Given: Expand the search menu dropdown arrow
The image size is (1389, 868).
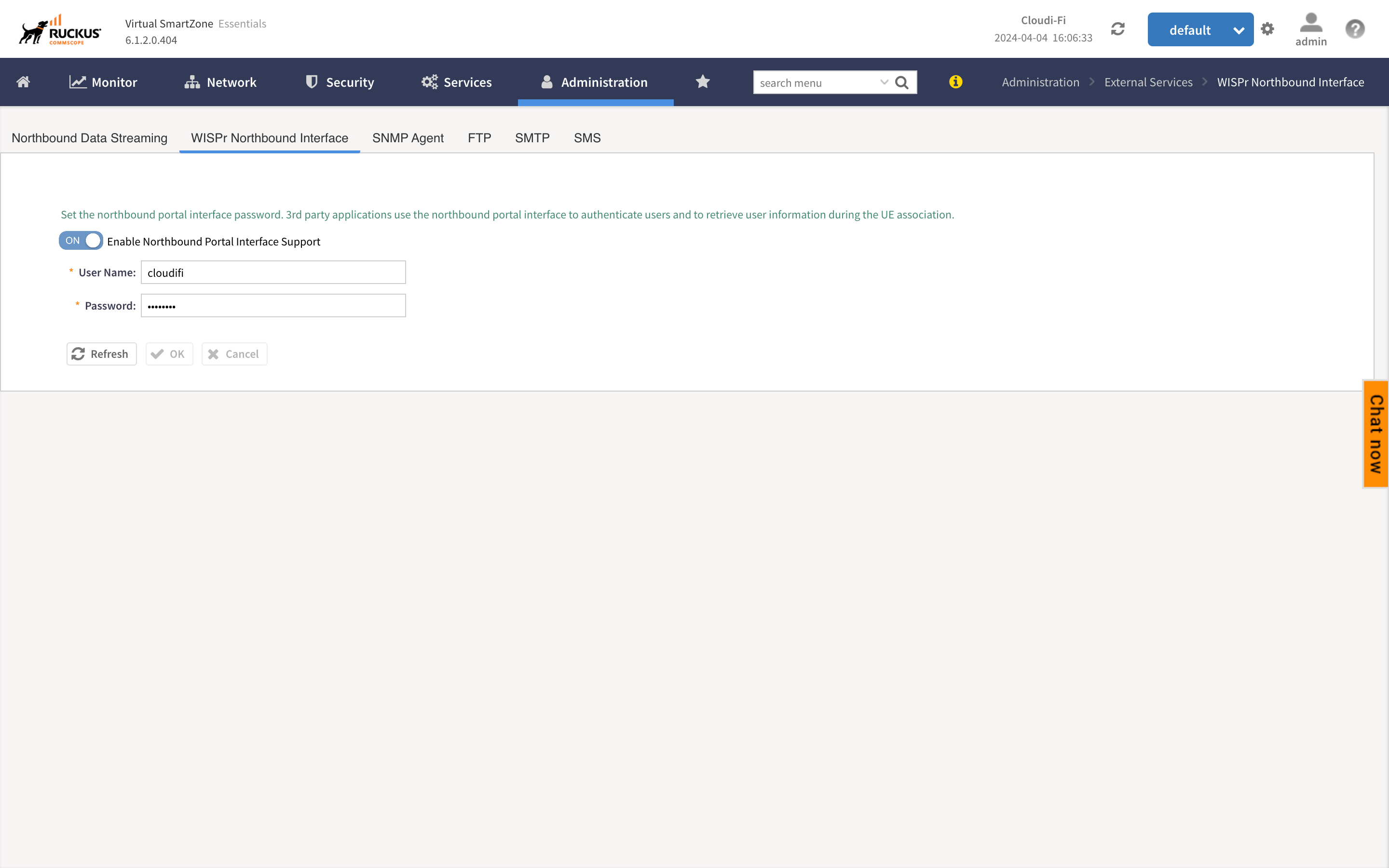Looking at the screenshot, I should point(884,82).
